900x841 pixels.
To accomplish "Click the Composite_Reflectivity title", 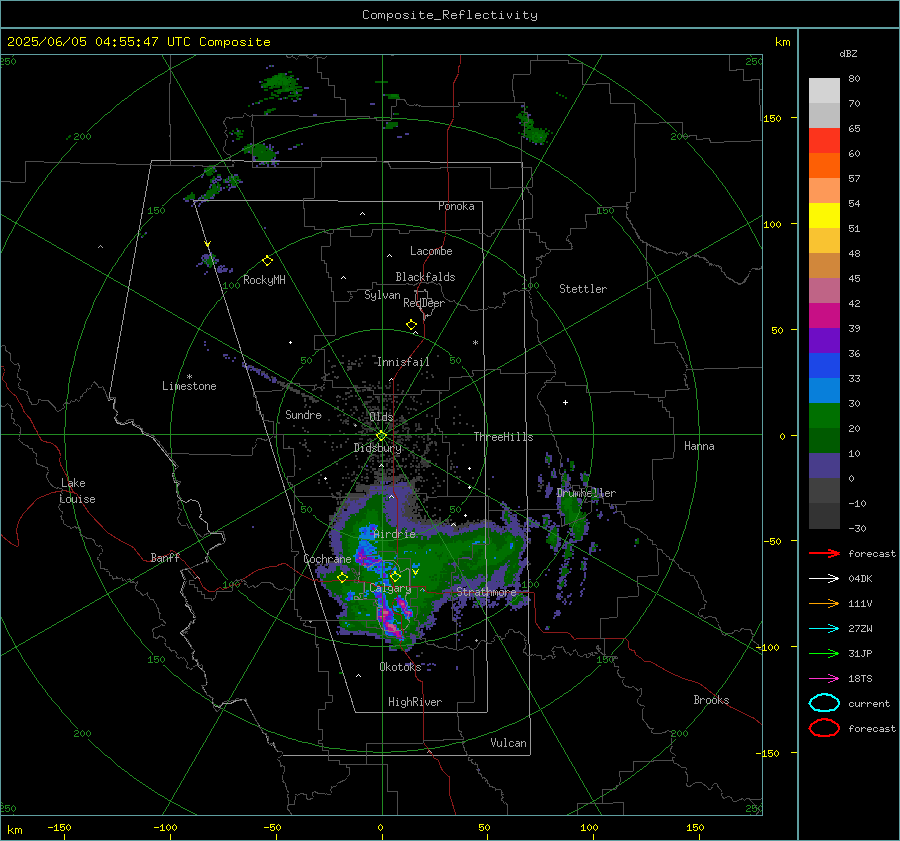I will pyautogui.click(x=450, y=15).
